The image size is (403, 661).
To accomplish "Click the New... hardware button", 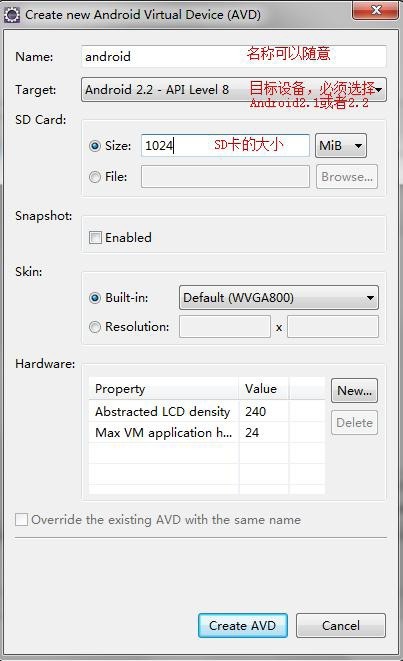I will [x=354, y=390].
